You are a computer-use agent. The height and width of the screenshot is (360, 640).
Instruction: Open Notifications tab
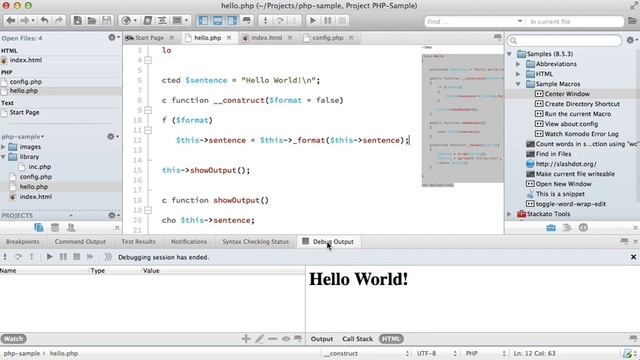(189, 242)
